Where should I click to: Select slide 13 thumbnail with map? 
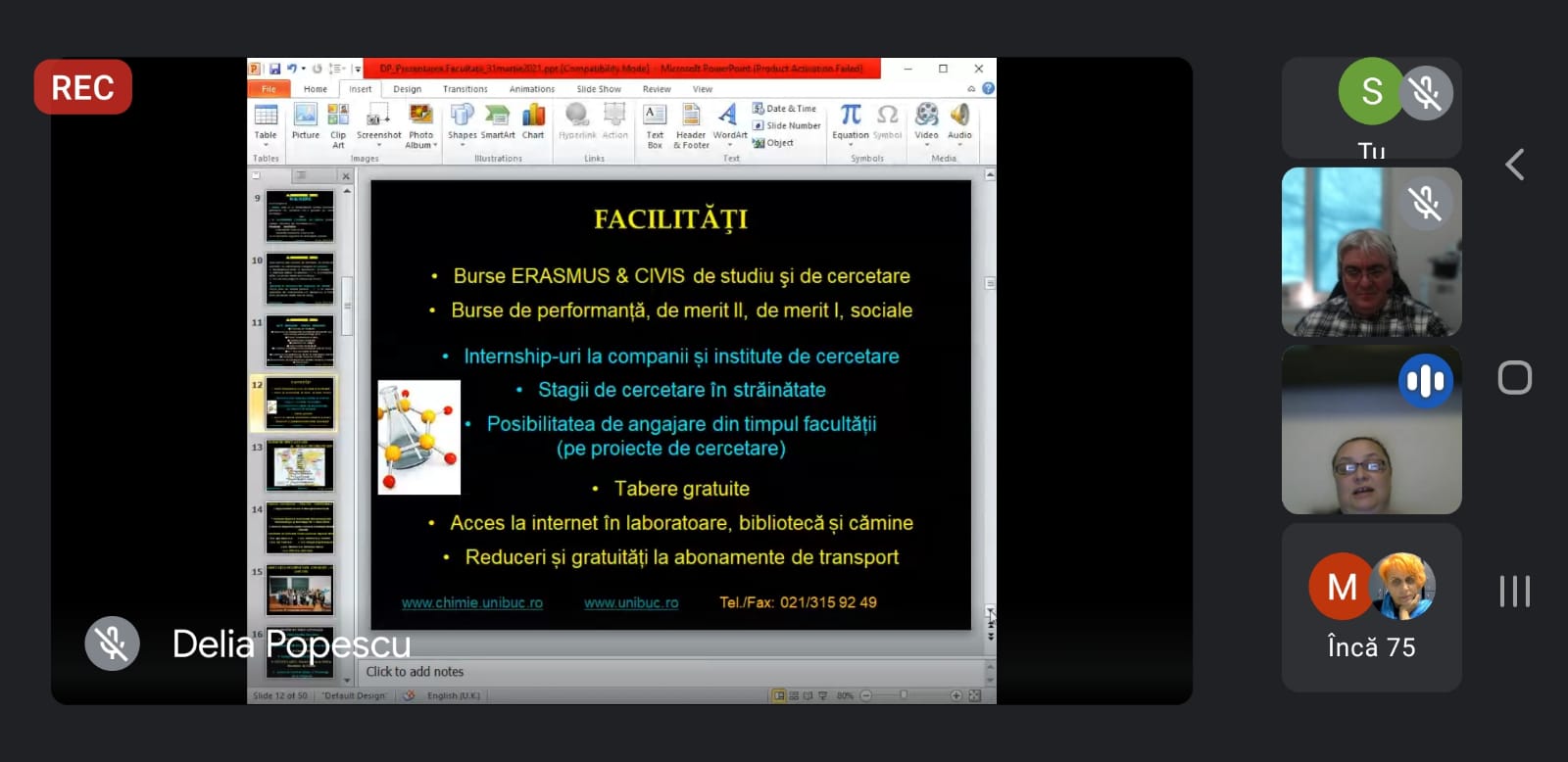(300, 465)
